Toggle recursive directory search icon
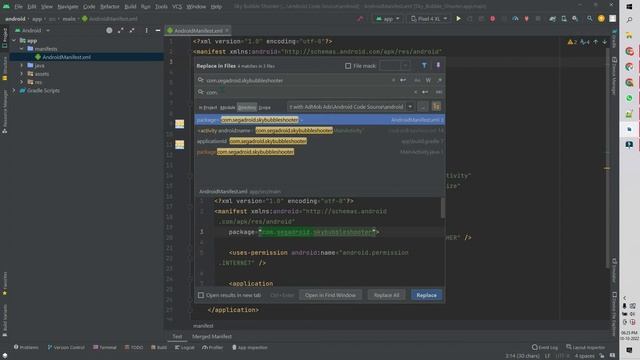This screenshot has height=360, width=640. 436,107
